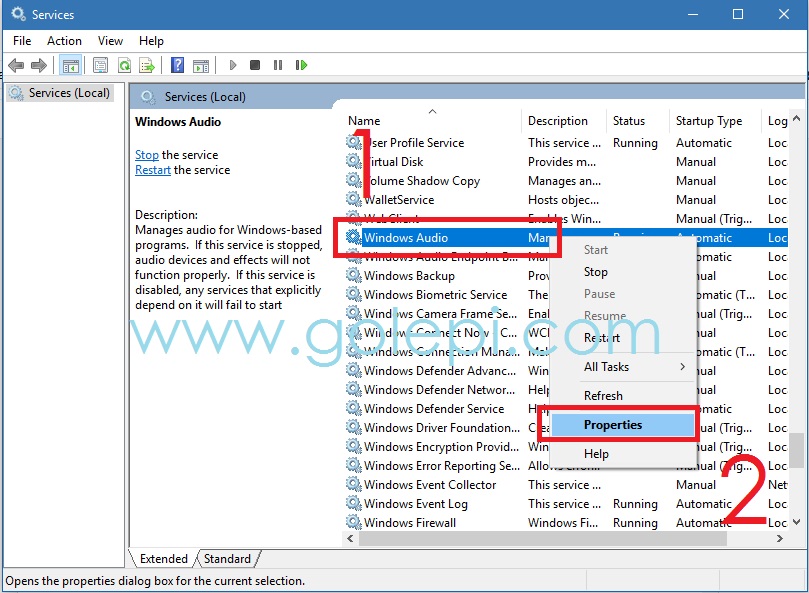Click the horizontal scrollbar thumb

click(543, 538)
